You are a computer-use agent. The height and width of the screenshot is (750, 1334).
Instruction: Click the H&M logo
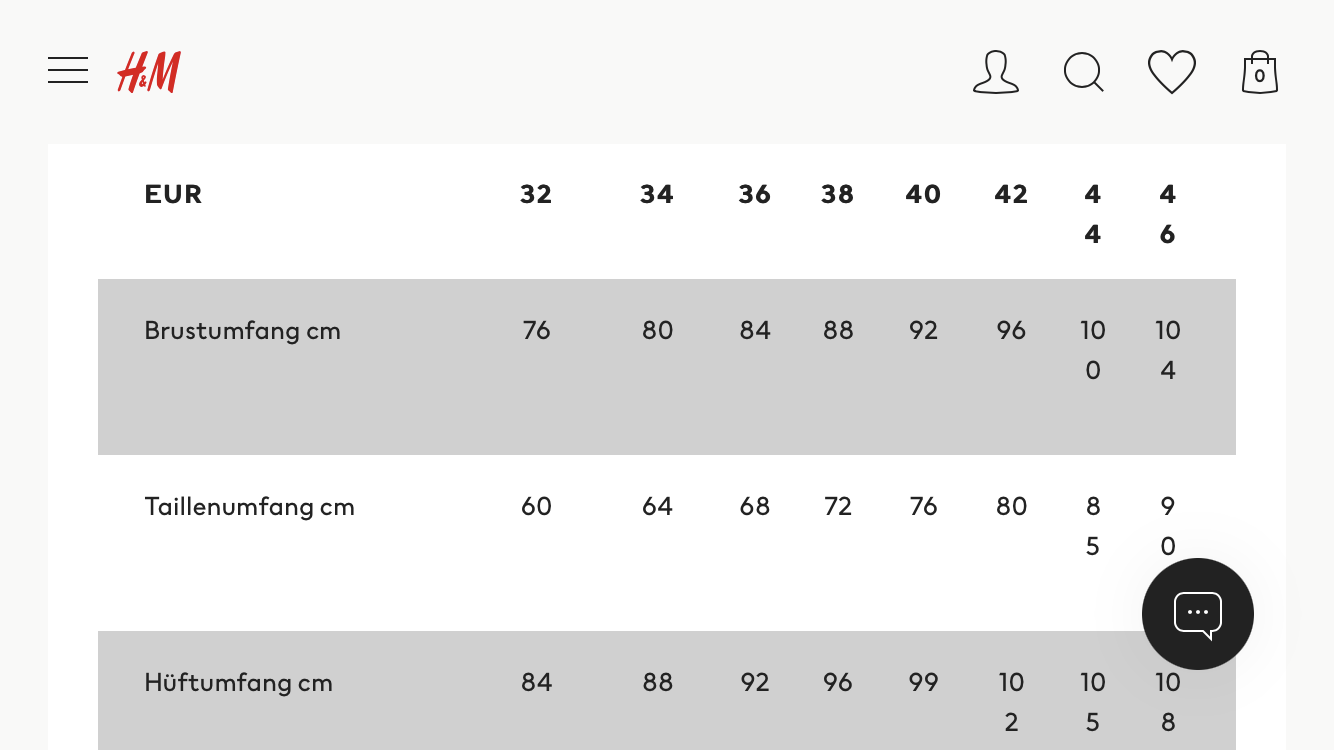point(148,71)
